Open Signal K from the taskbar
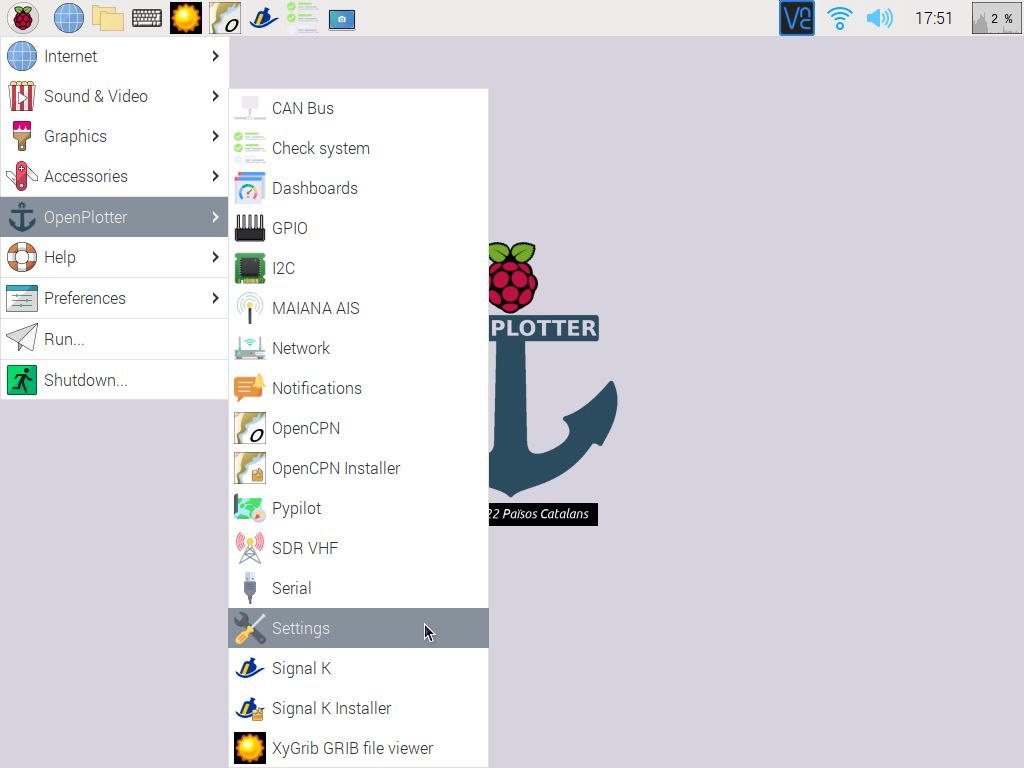1024x768 pixels. coord(262,17)
